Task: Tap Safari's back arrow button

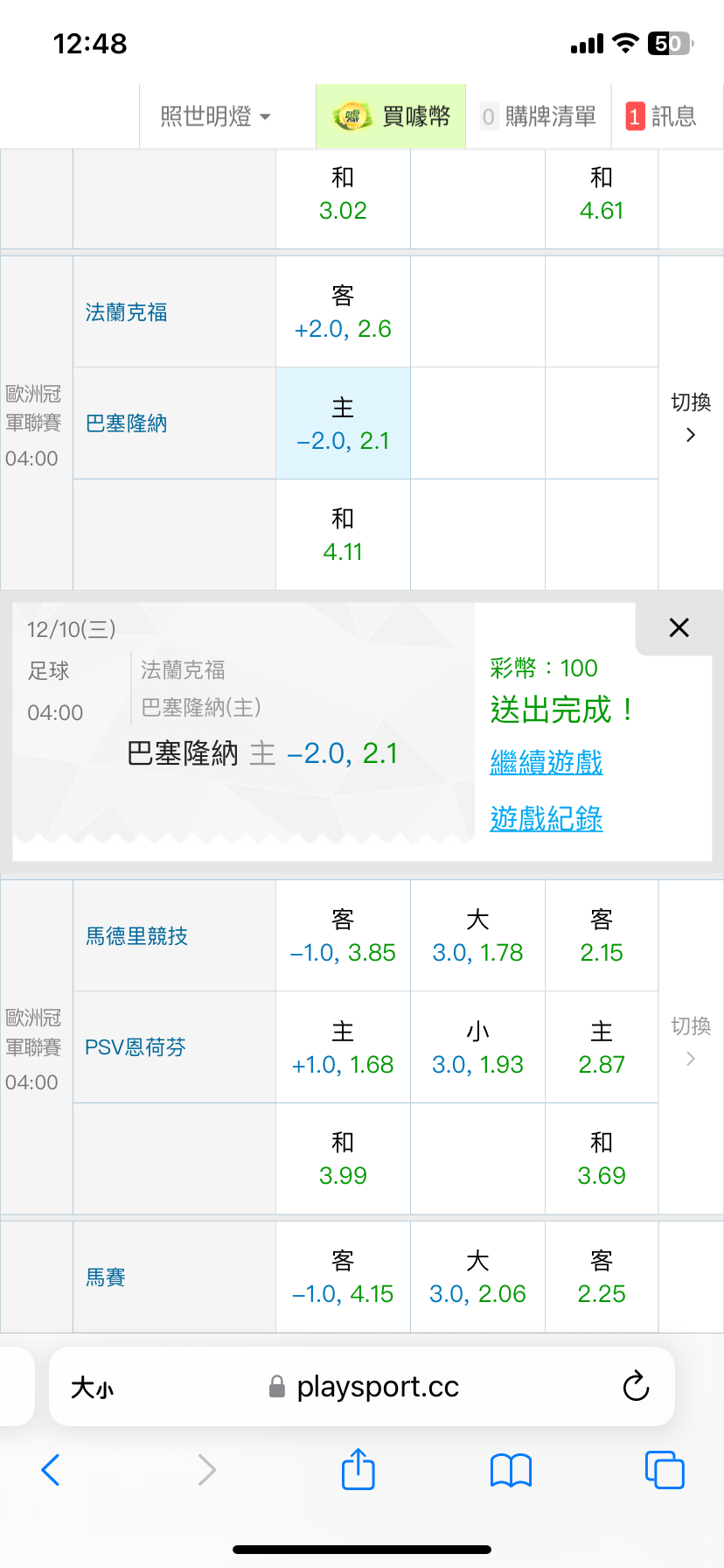Action: (51, 1470)
